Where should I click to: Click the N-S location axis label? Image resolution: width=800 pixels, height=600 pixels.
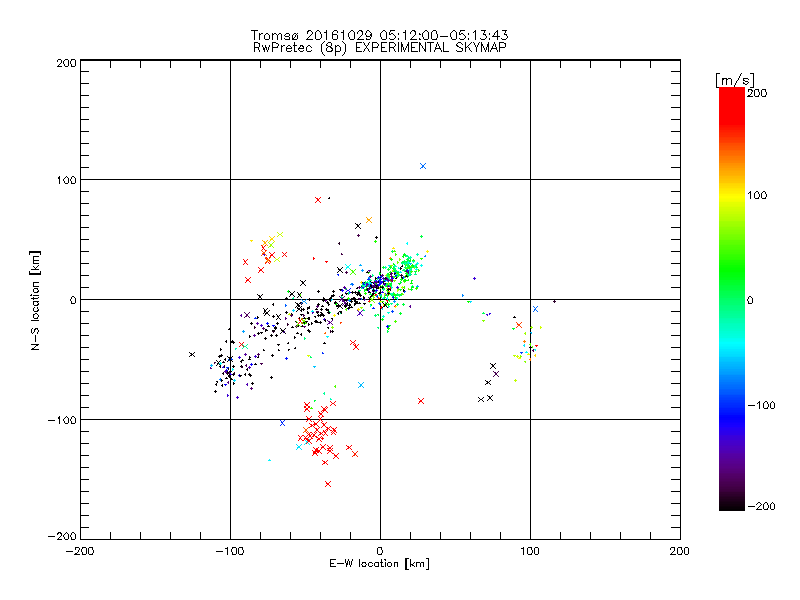37,300
